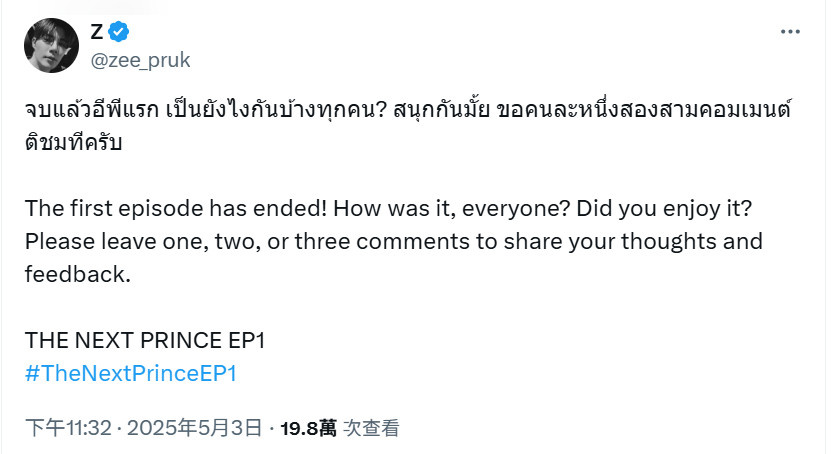Click the display name Z
Screen dimensions: 835x454
pyautogui.click(x=96, y=32)
